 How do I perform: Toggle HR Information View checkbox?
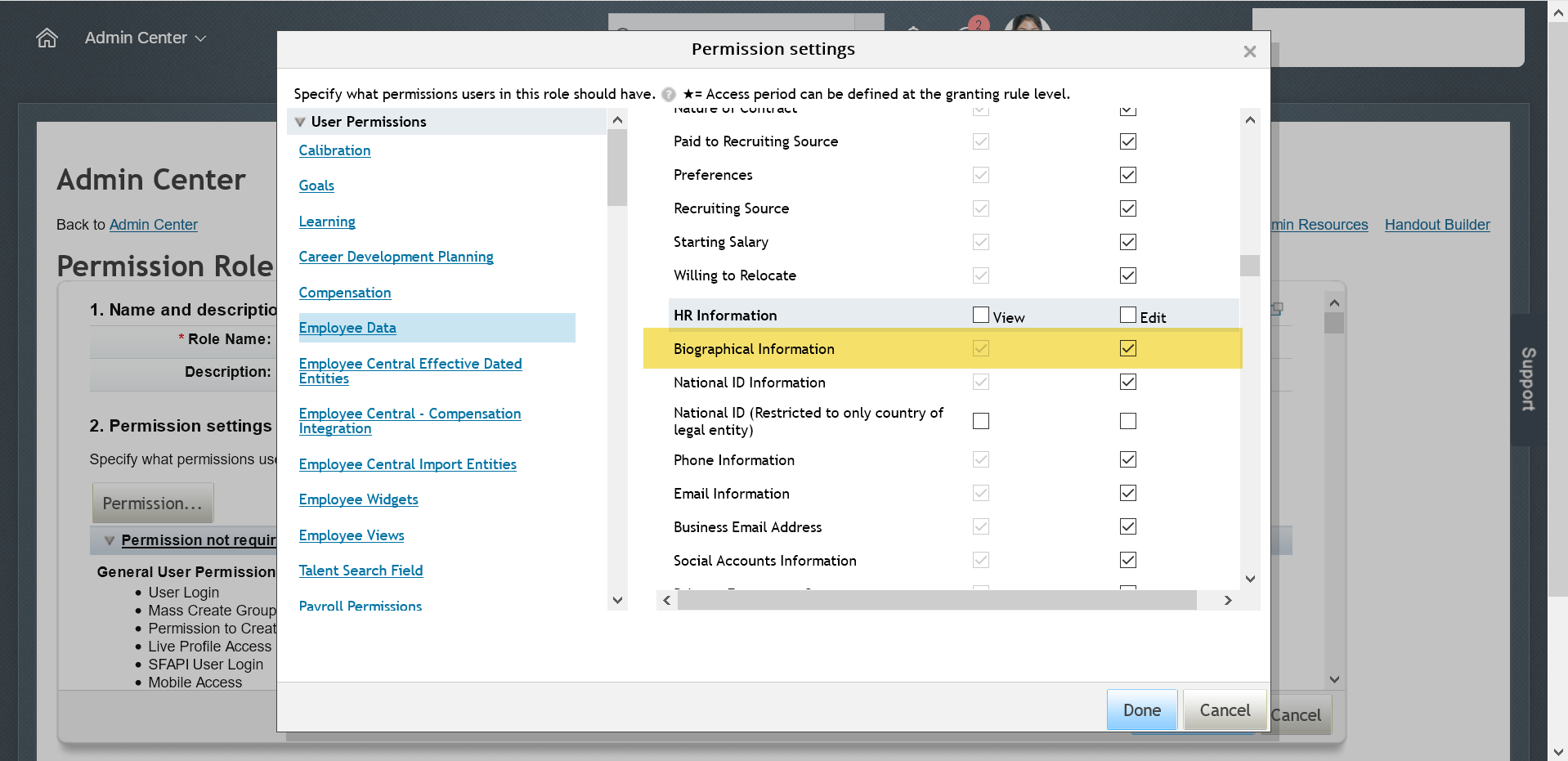(981, 315)
